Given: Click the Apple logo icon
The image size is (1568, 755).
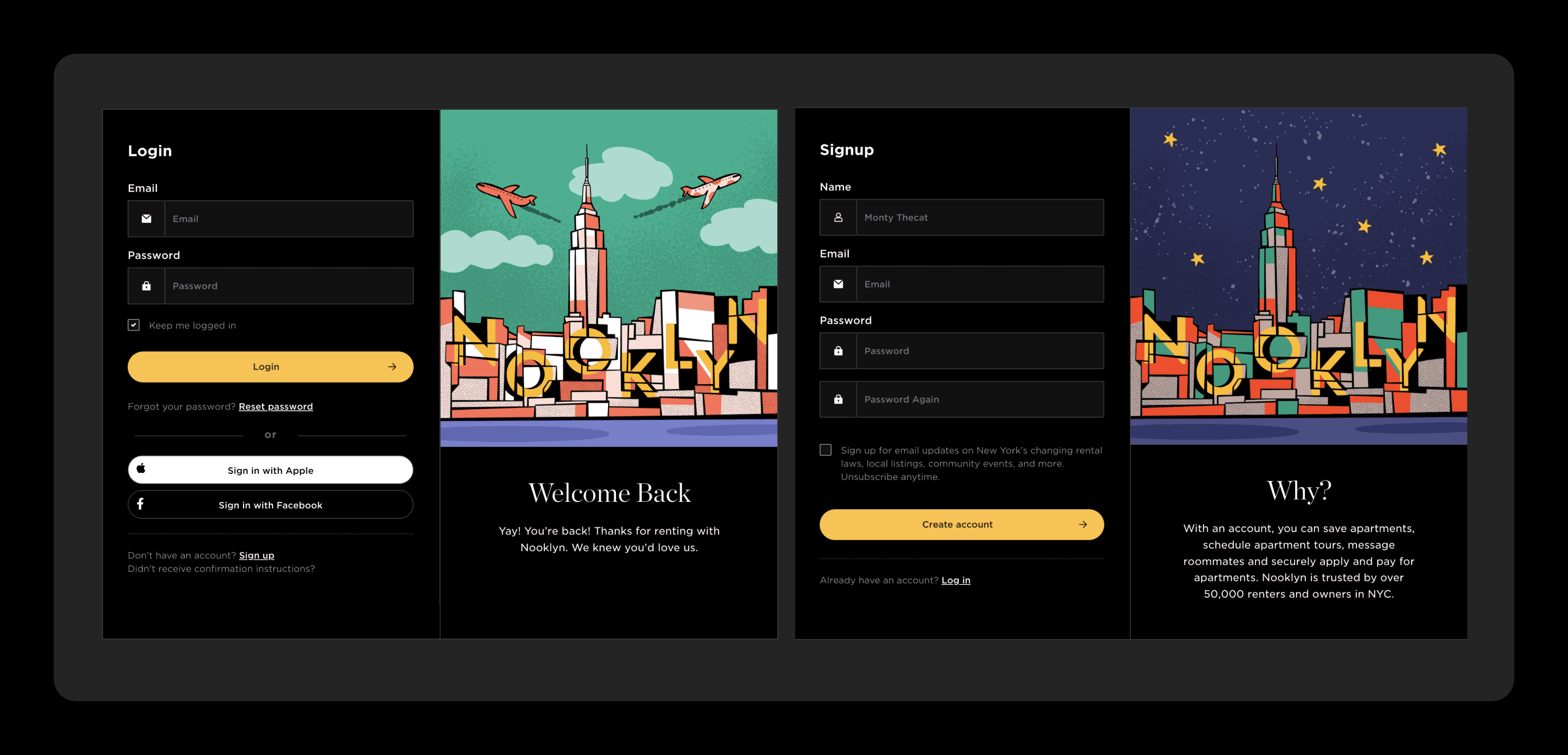Looking at the screenshot, I should pos(141,468).
